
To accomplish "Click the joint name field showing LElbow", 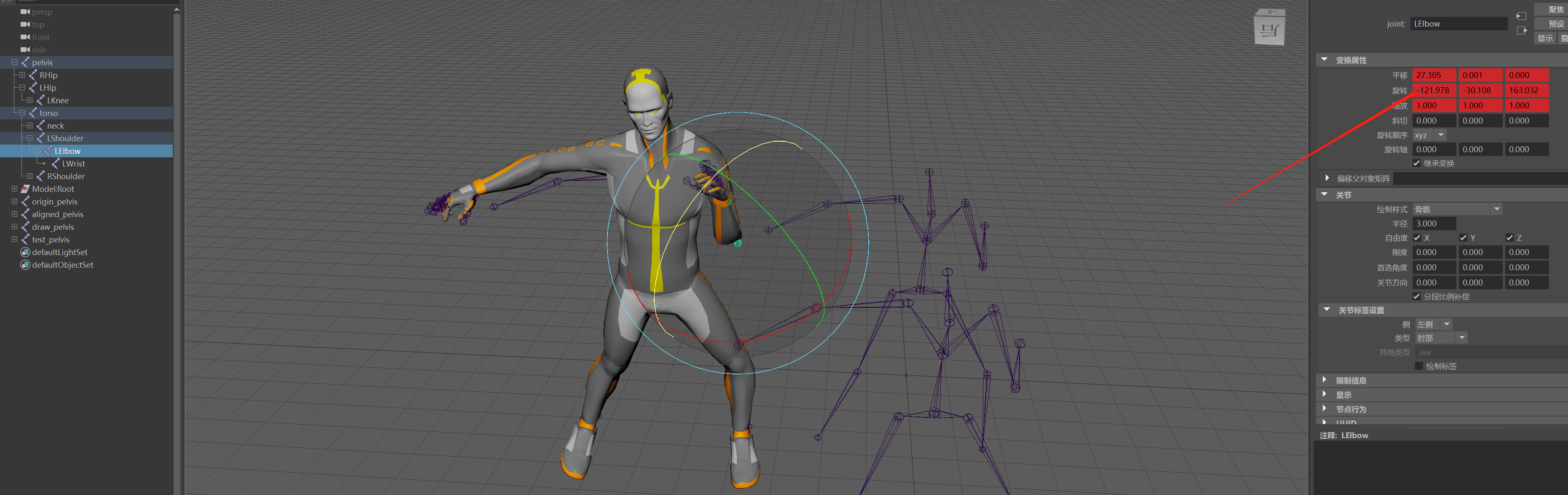I will pos(1458,23).
